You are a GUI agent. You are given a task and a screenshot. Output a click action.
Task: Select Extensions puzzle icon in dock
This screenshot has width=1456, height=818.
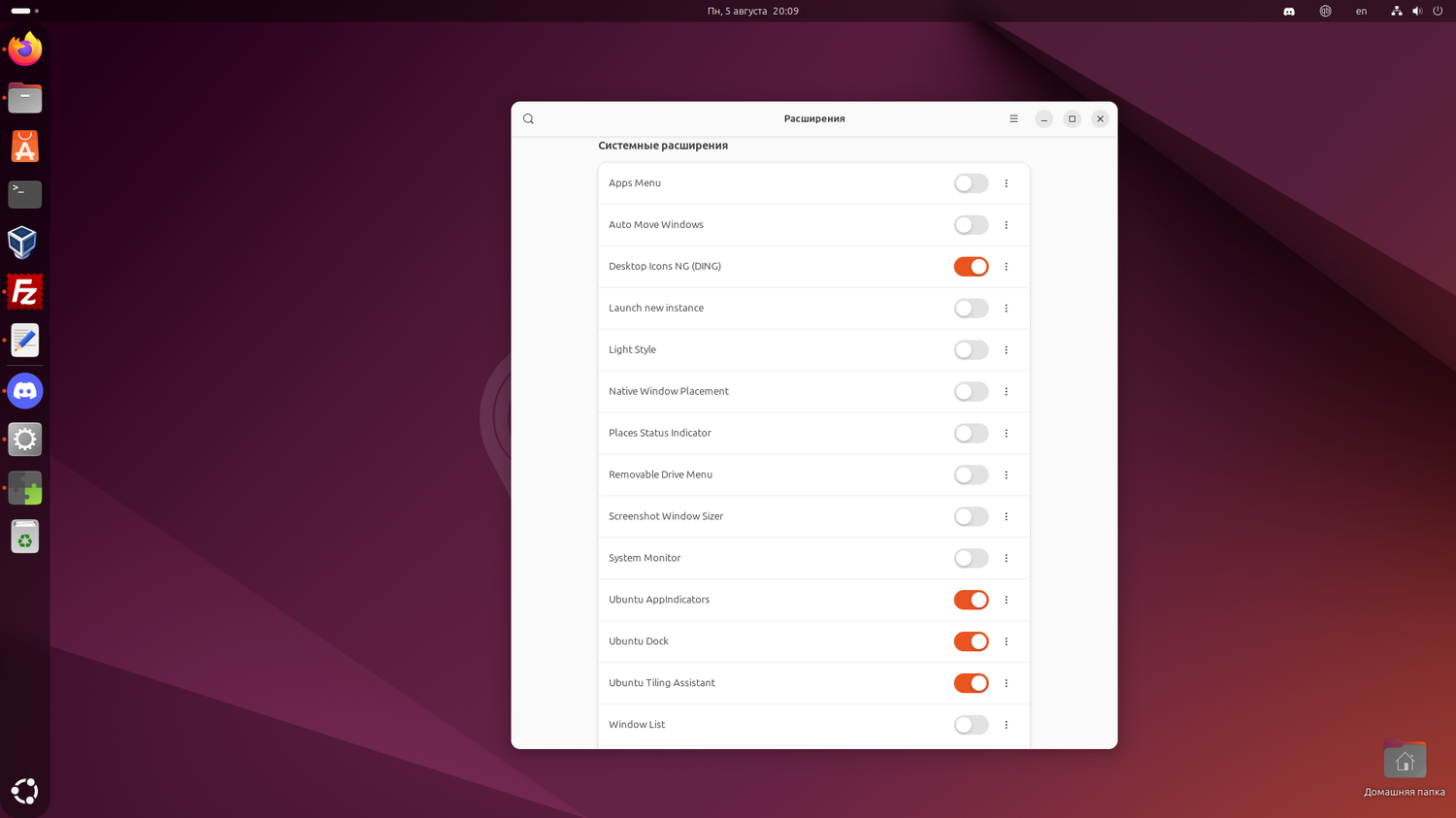(25, 488)
